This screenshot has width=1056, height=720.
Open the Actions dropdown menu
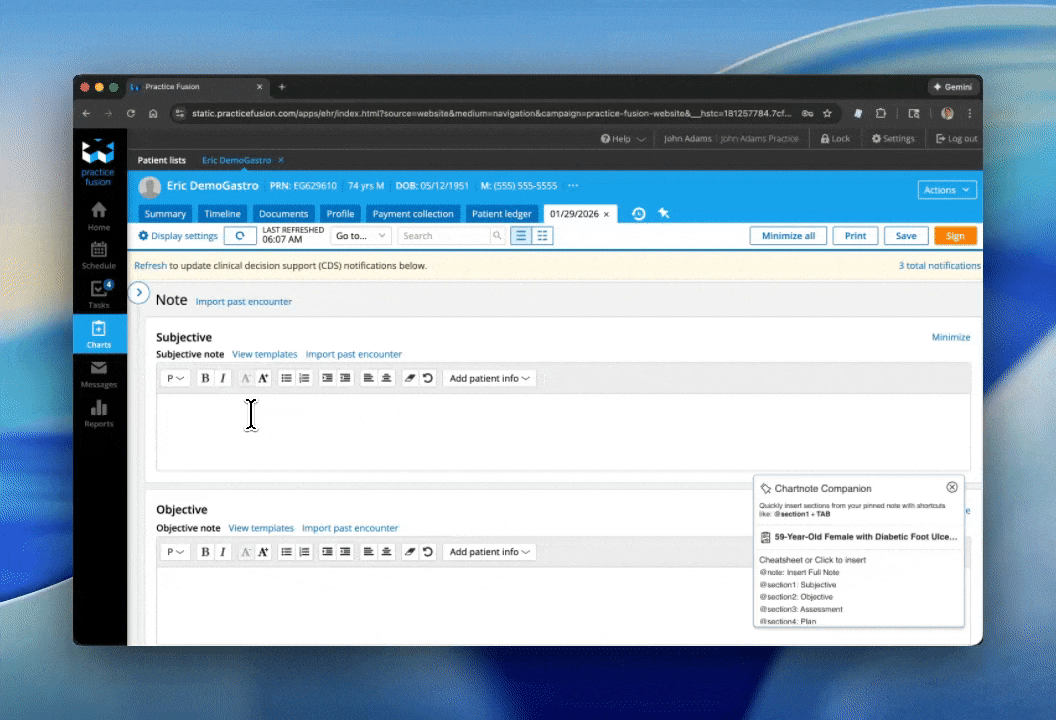pos(946,190)
